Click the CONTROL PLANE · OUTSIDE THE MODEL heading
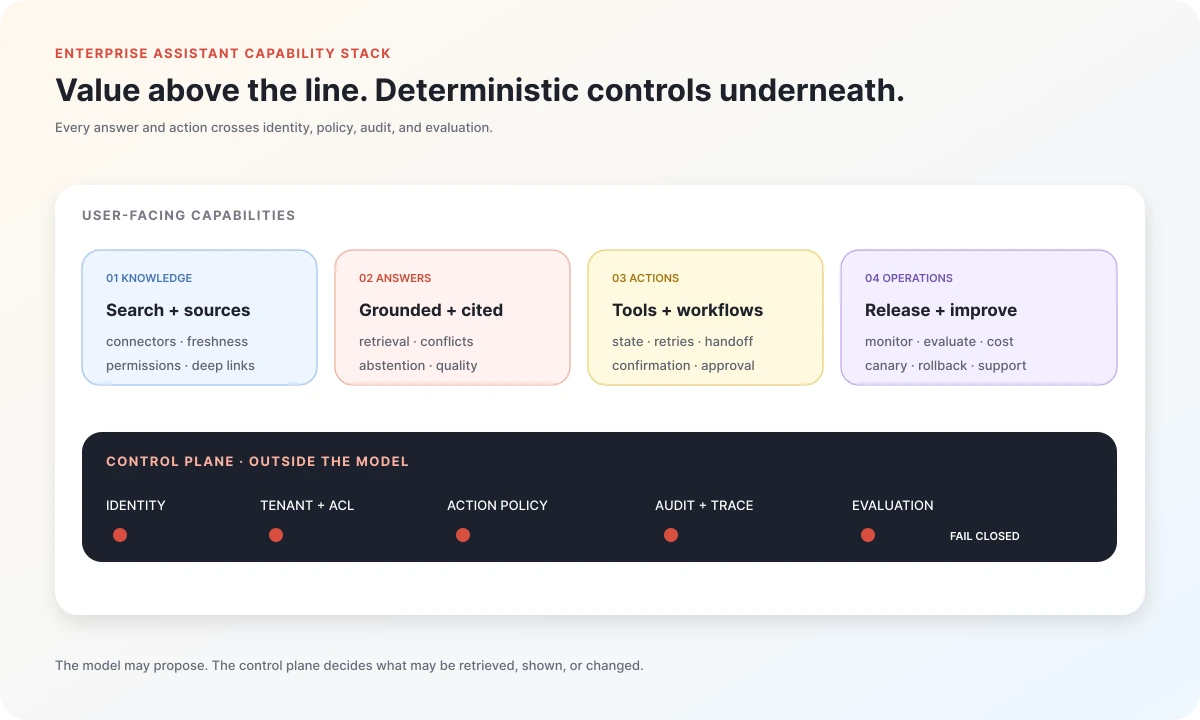Screen dimensions: 1200x720 [257, 461]
